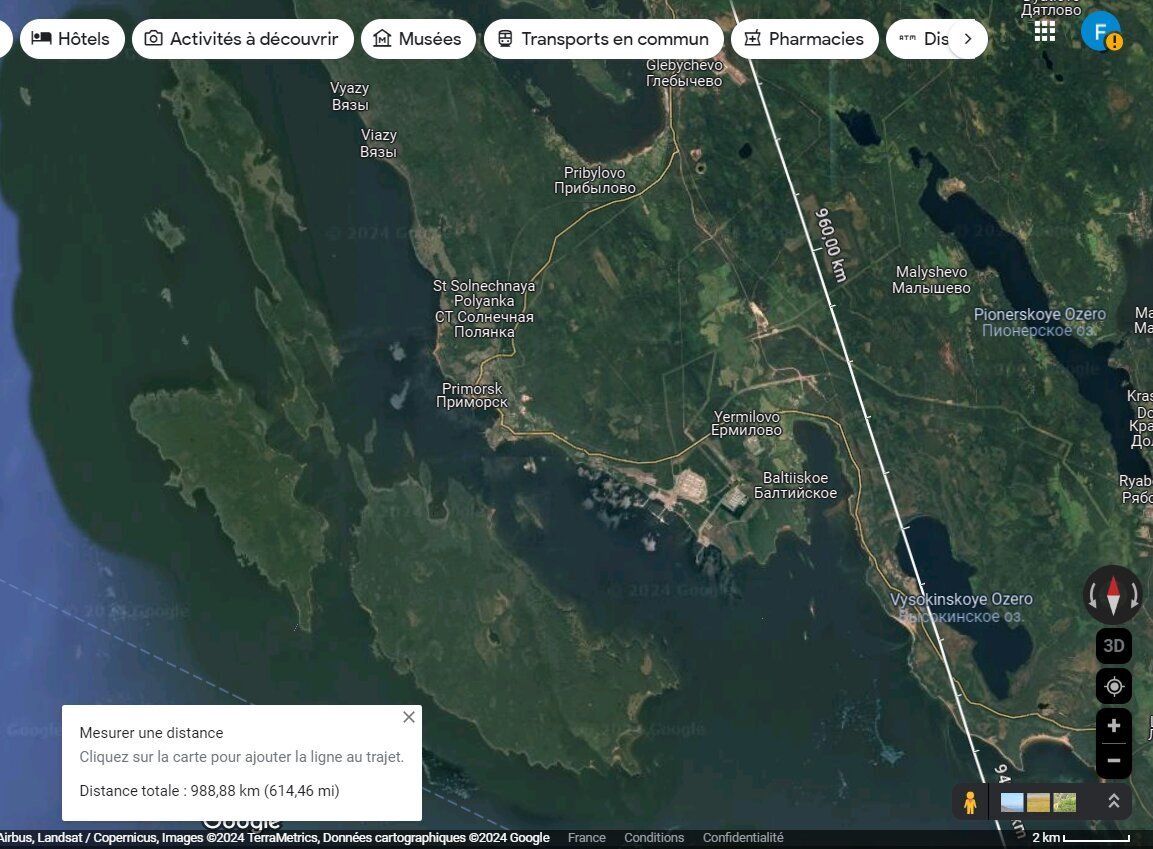1153x849 pixels.
Task: Filter the map by Pharmacies
Action: (804, 39)
